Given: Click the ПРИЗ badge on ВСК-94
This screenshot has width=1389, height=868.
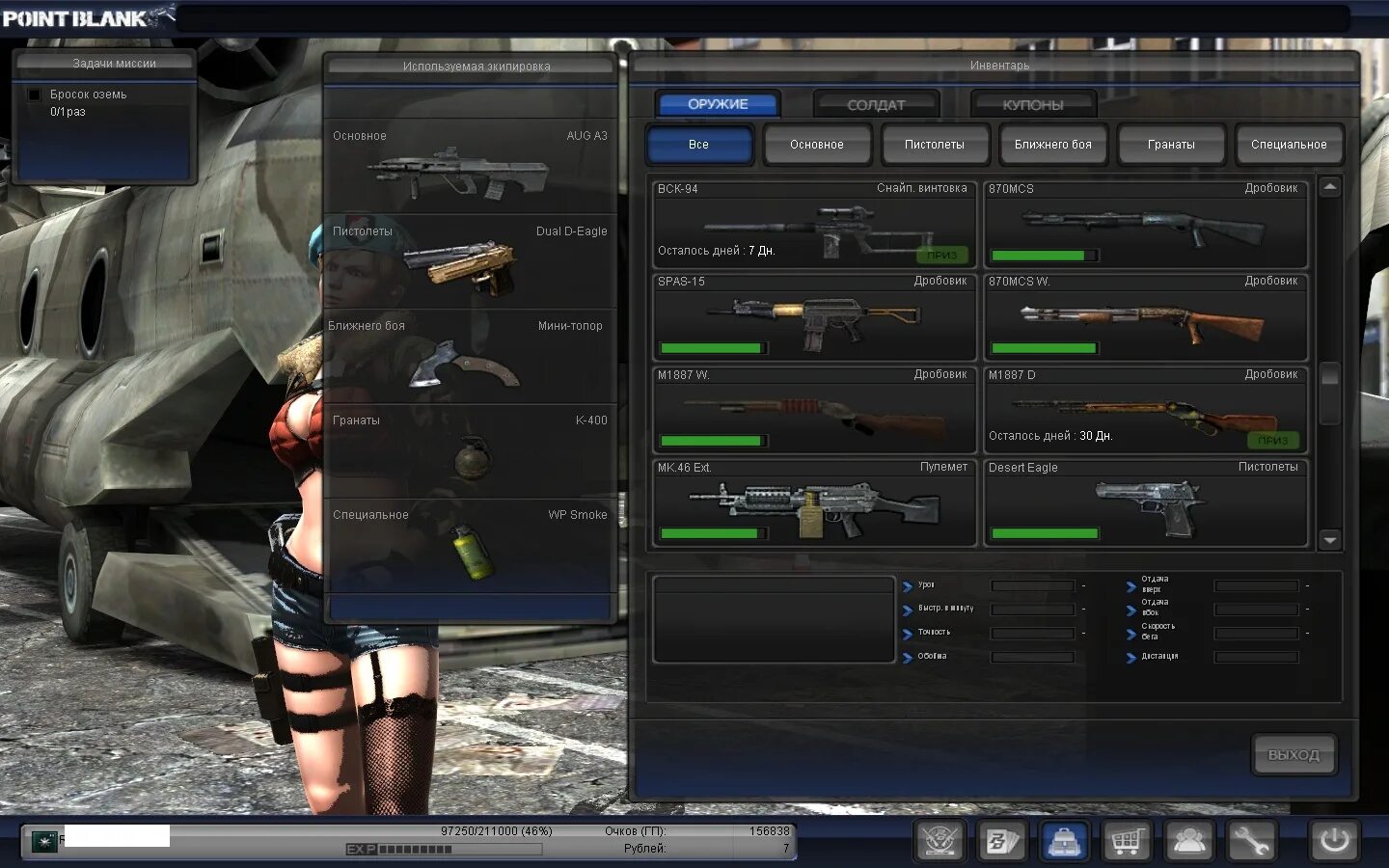Looking at the screenshot, I should [941, 255].
